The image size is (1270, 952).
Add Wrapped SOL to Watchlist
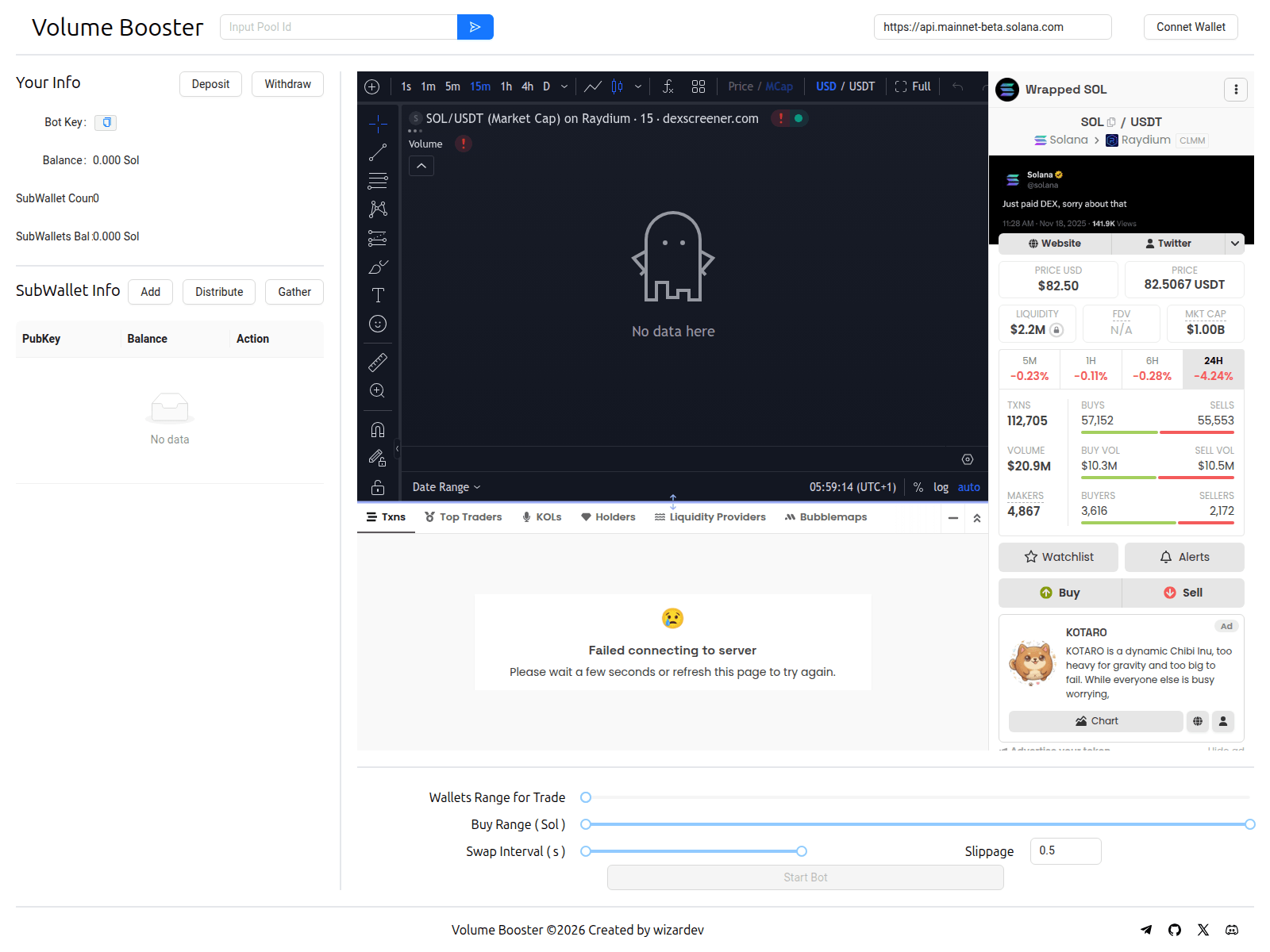(x=1058, y=557)
